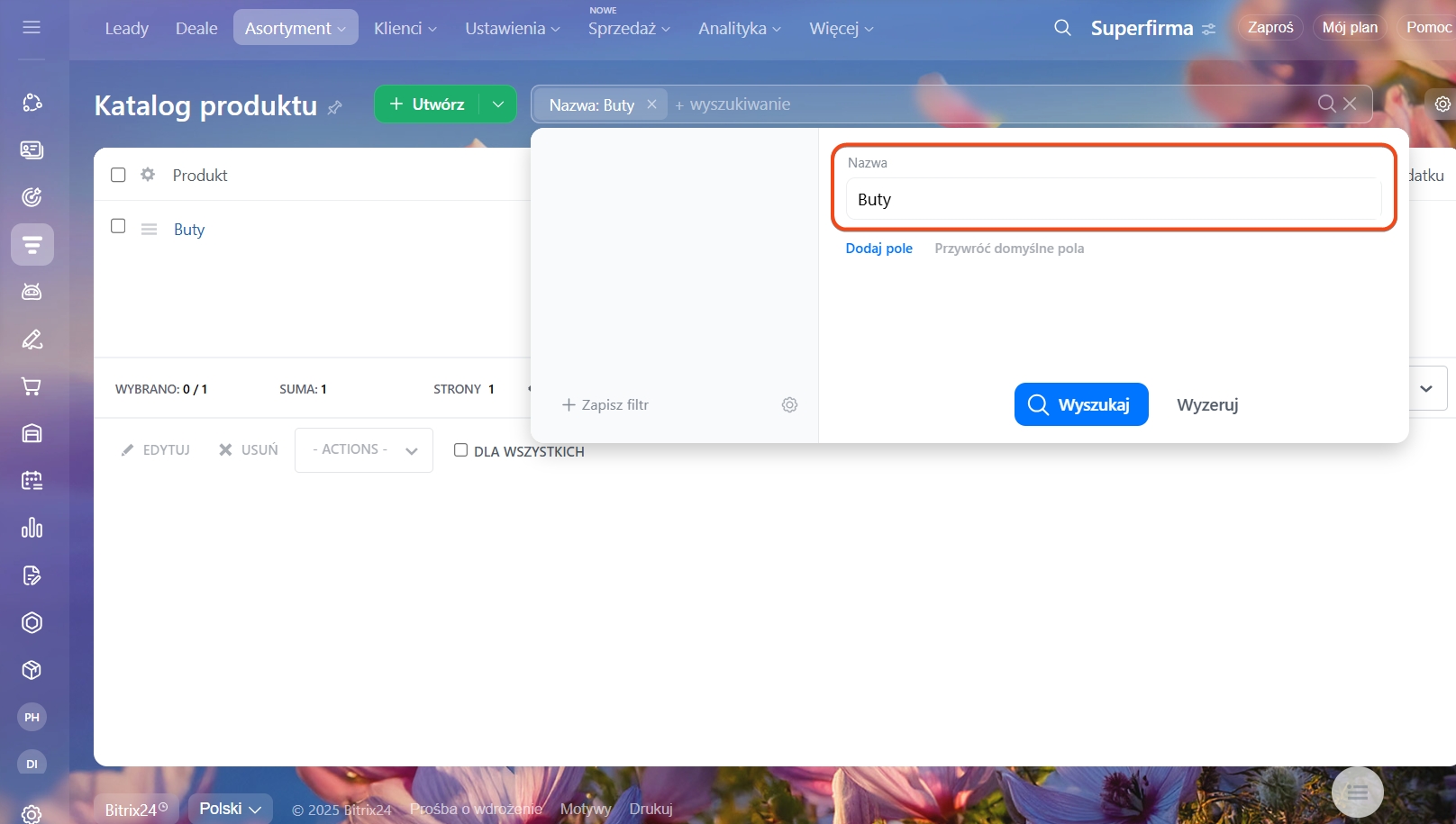Go to Leady tab
Image resolution: width=1456 pixels, height=824 pixels.
tap(126, 28)
